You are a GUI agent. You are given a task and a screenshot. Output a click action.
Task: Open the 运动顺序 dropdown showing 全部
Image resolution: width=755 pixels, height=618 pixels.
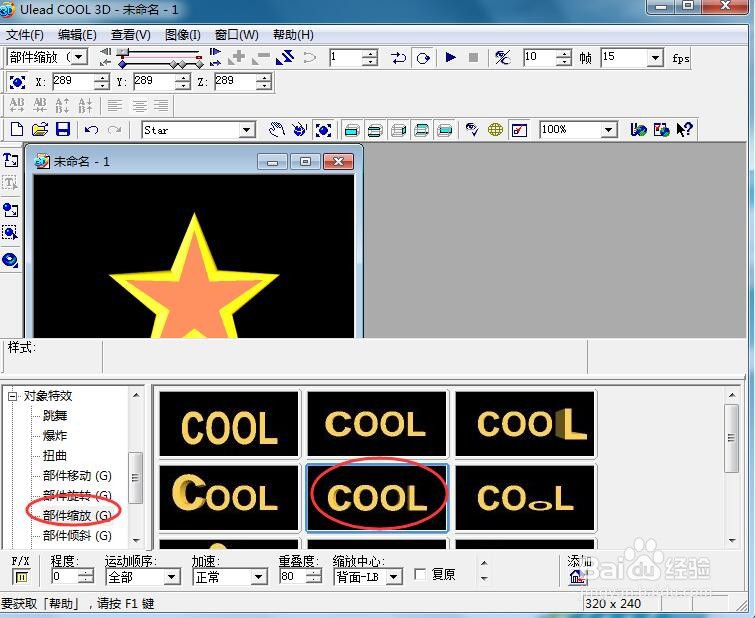pyautogui.click(x=171, y=577)
